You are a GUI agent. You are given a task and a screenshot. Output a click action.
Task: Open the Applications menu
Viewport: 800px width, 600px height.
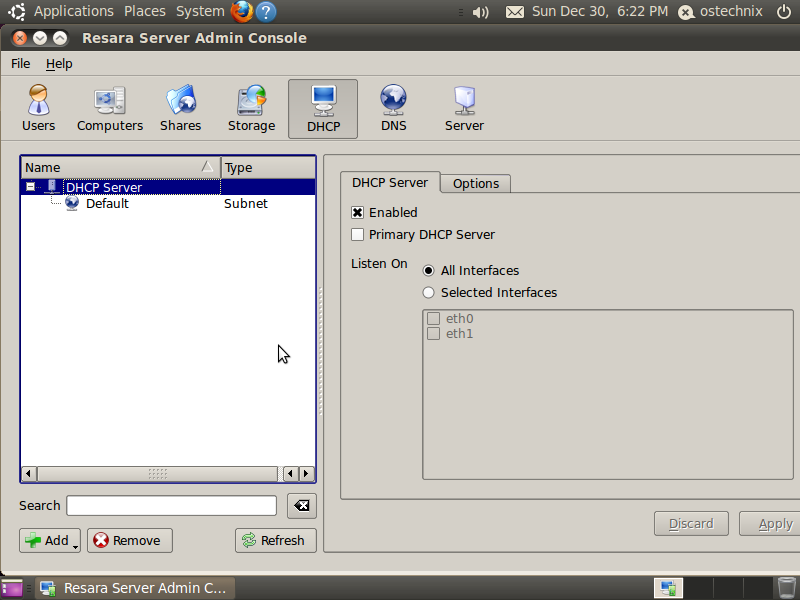(x=73, y=11)
